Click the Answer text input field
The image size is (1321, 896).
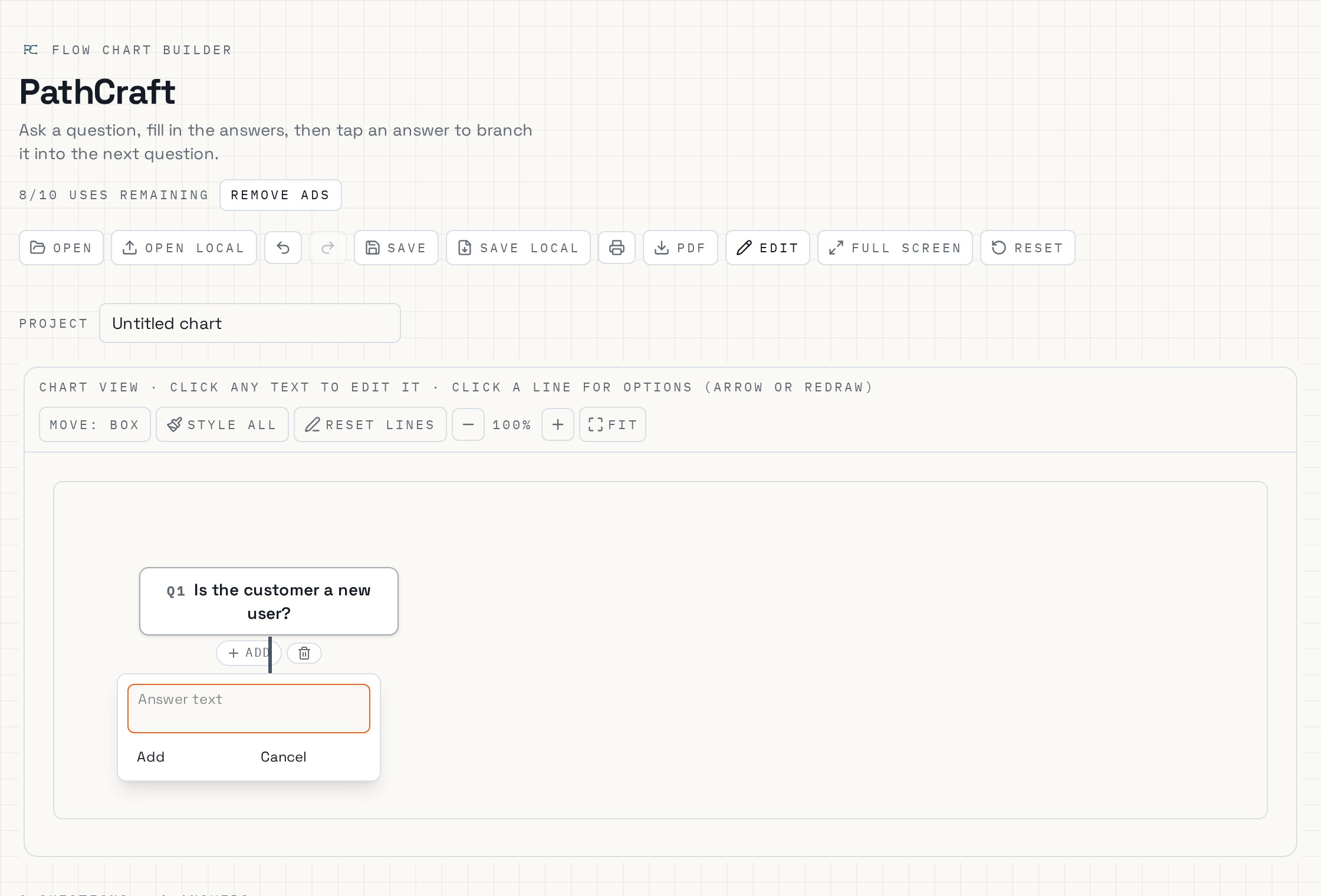point(249,709)
